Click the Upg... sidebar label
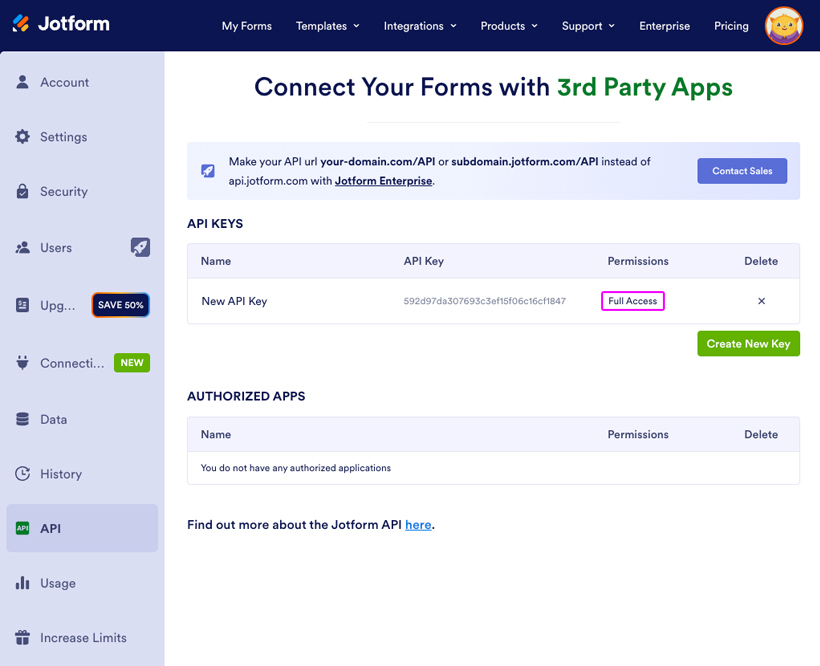 [x=58, y=305]
